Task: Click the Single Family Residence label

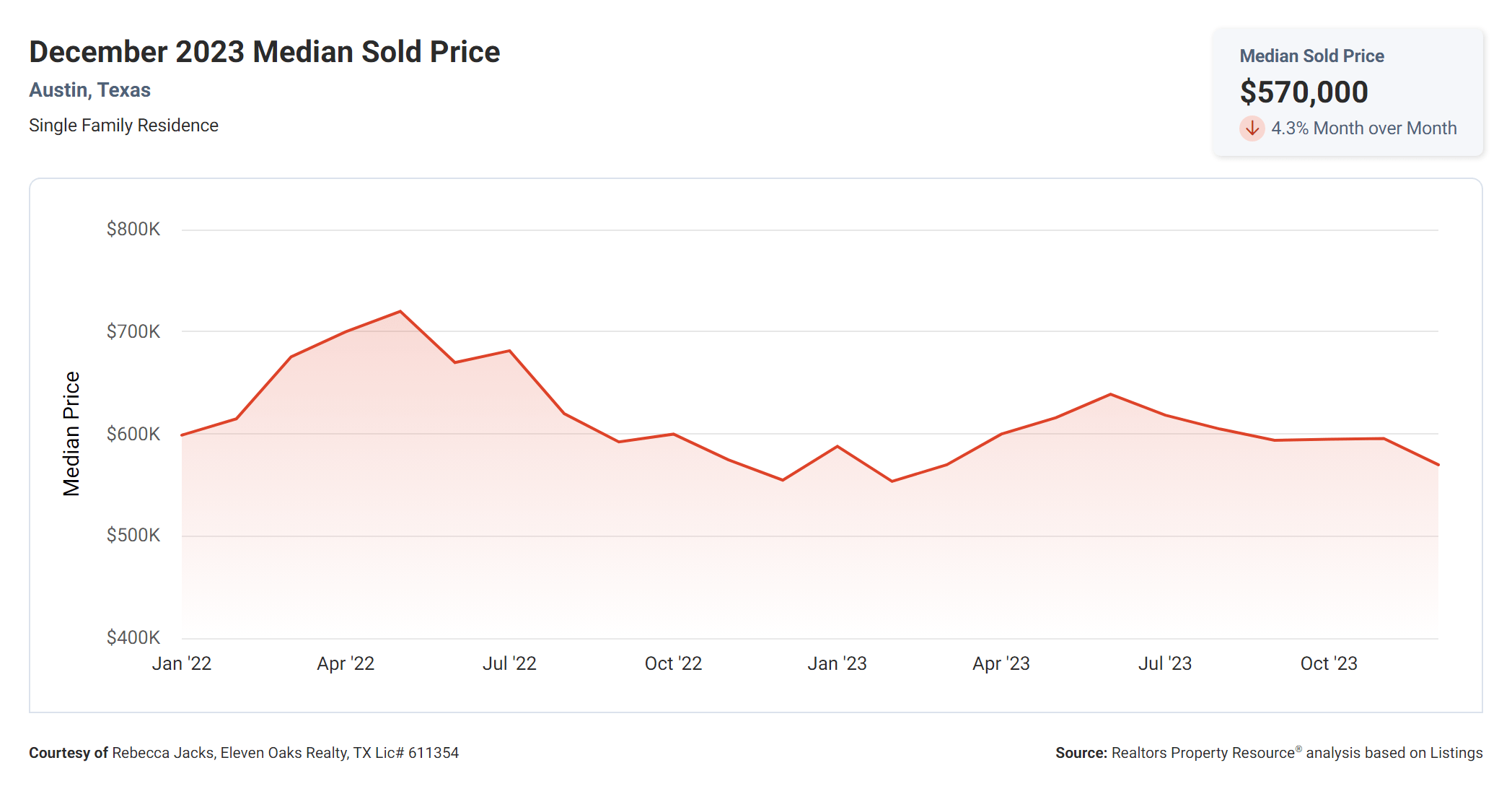Action: (x=123, y=126)
